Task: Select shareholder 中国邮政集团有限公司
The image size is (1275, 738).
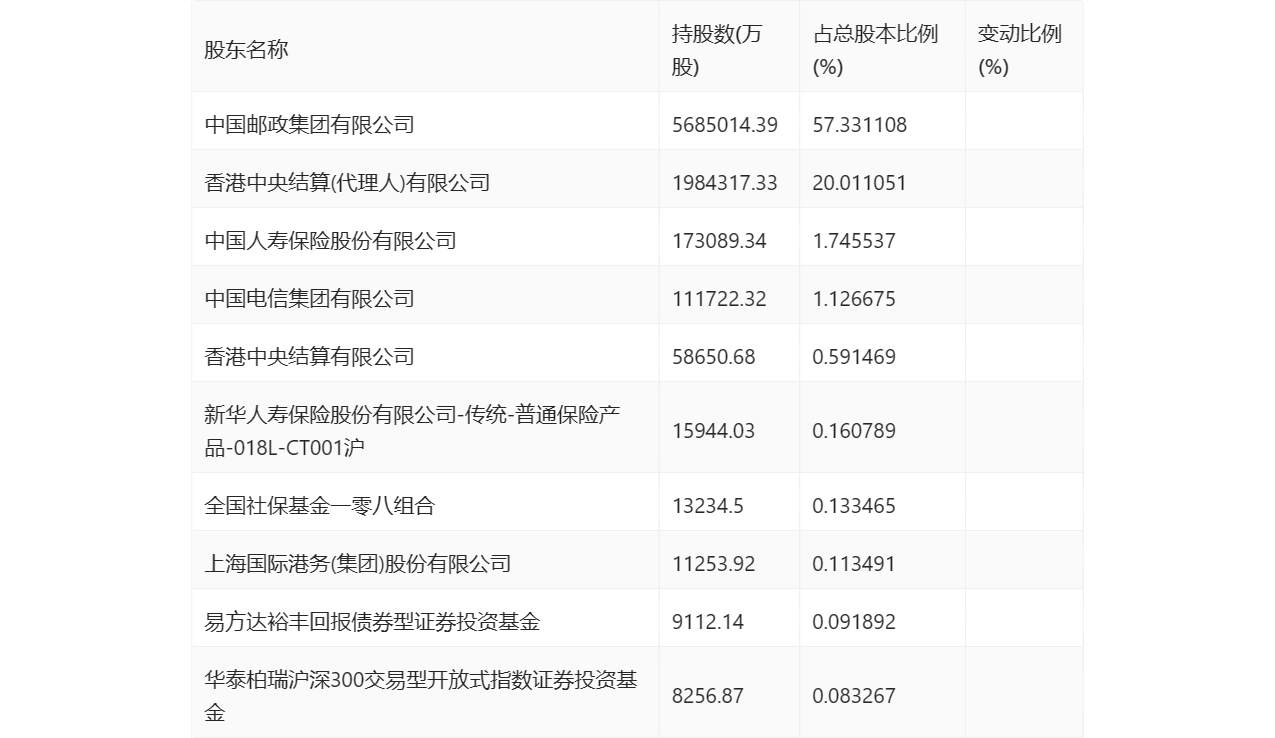Action: [309, 125]
